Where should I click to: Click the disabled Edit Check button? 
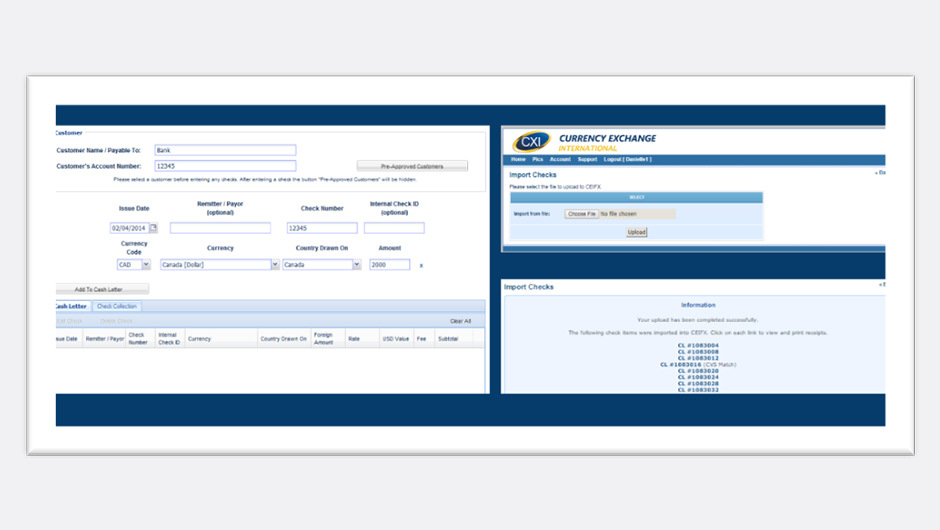pyautogui.click(x=69, y=321)
